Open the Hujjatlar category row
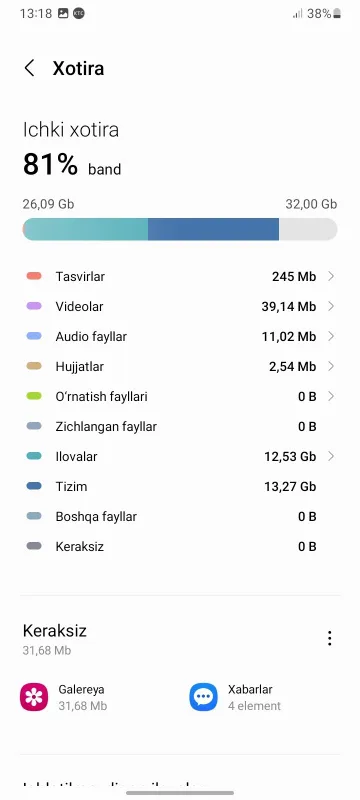 click(x=180, y=366)
